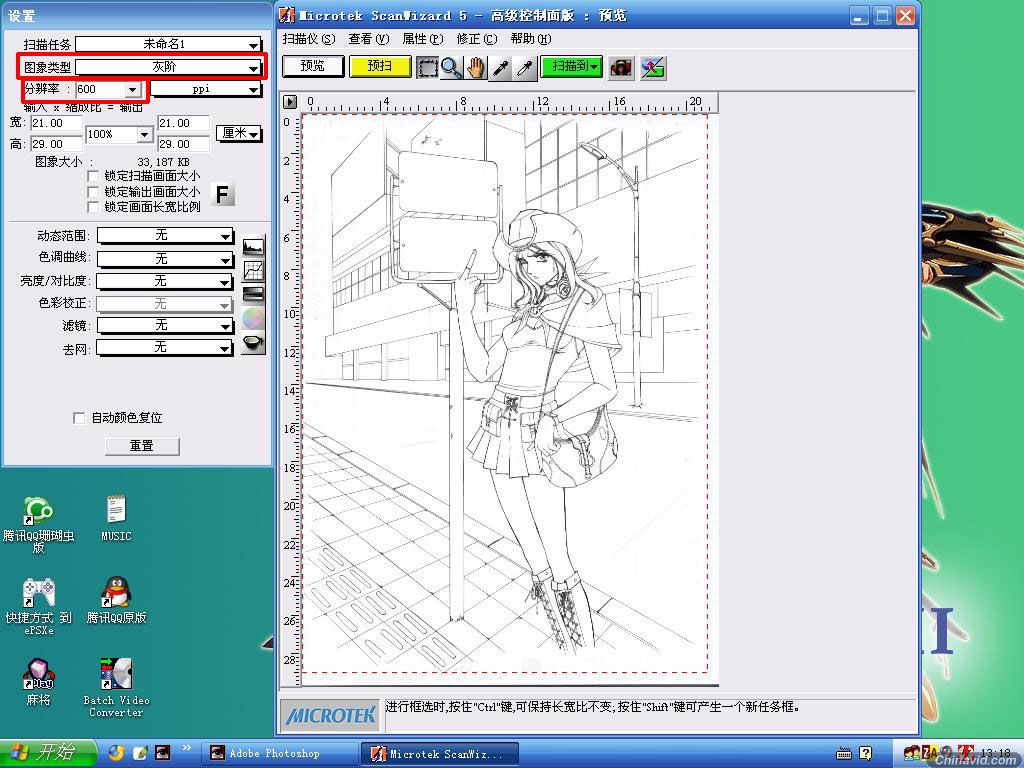
Task: Select the marquee scan frame tool
Action: (x=427, y=67)
